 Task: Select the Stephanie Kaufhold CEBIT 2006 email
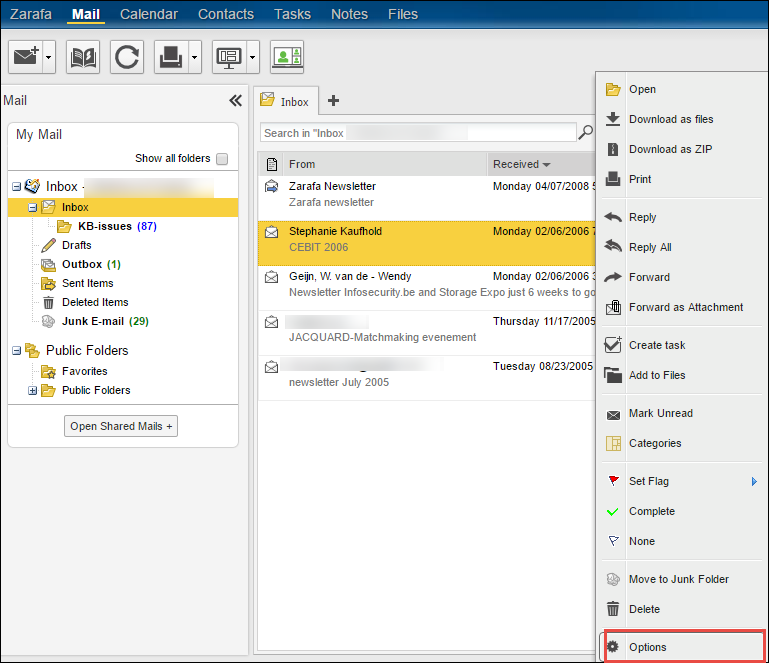[427, 243]
